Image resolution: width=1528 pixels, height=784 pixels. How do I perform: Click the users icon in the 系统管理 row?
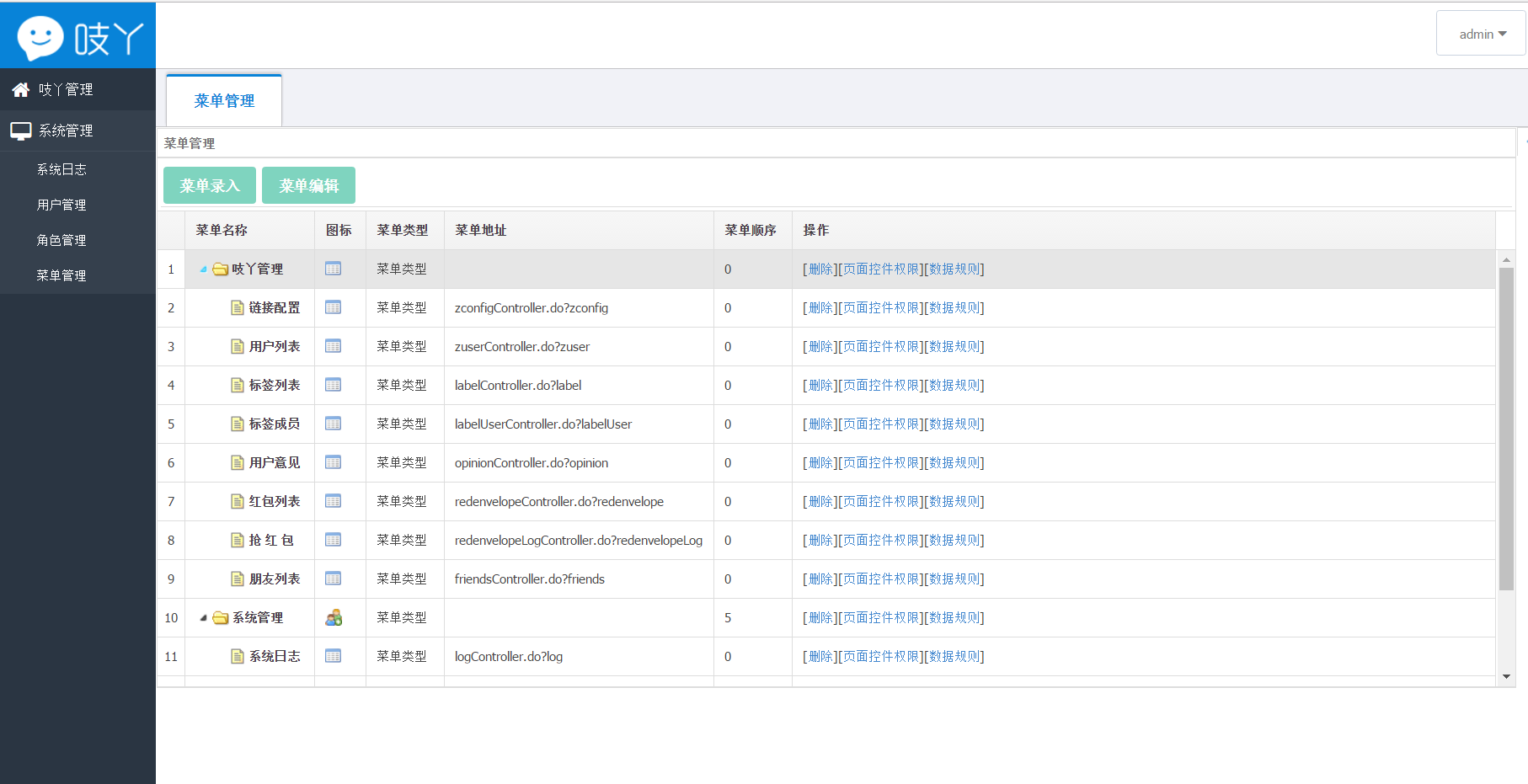pyautogui.click(x=334, y=618)
